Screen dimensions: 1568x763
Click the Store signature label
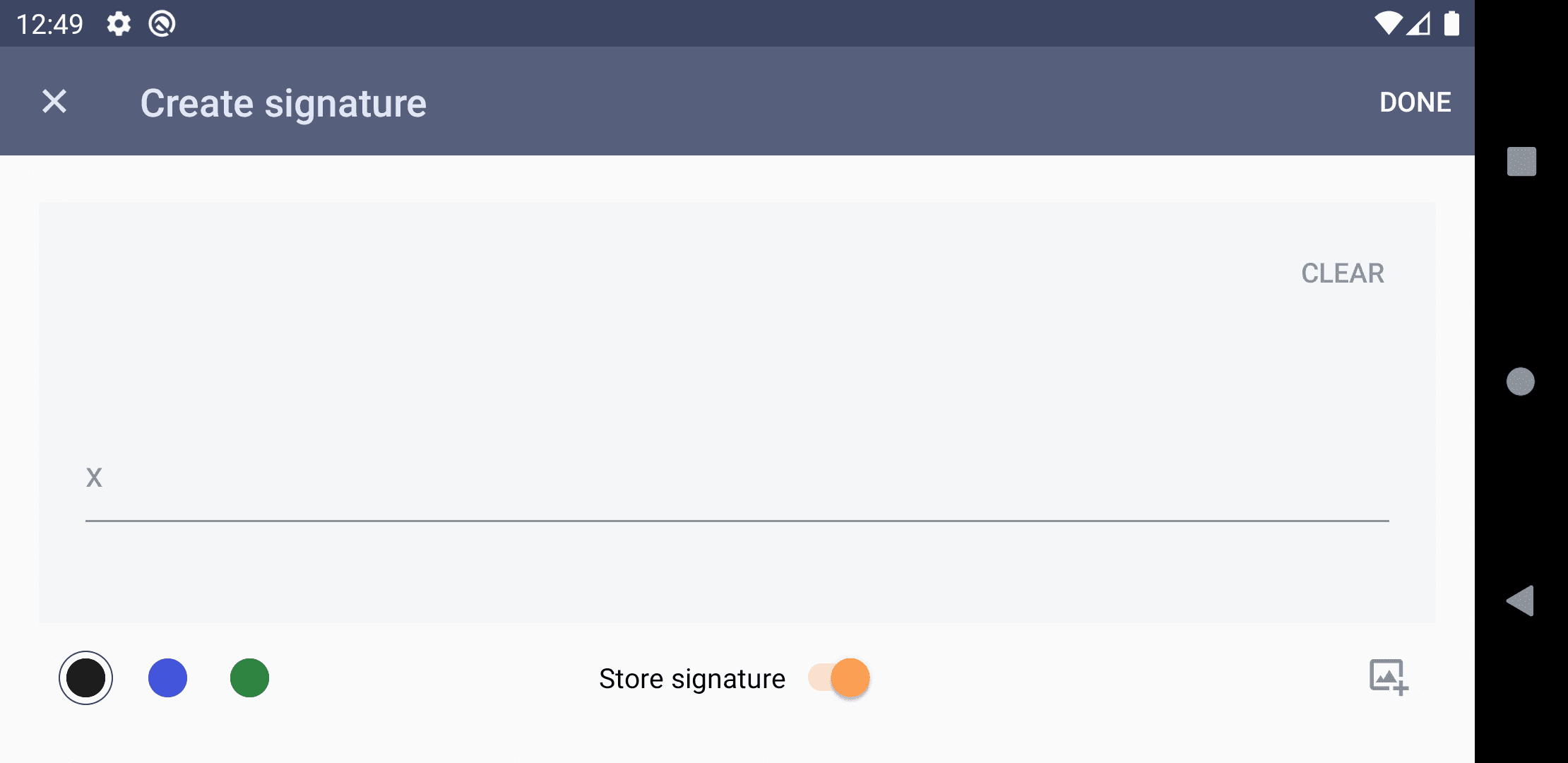691,679
